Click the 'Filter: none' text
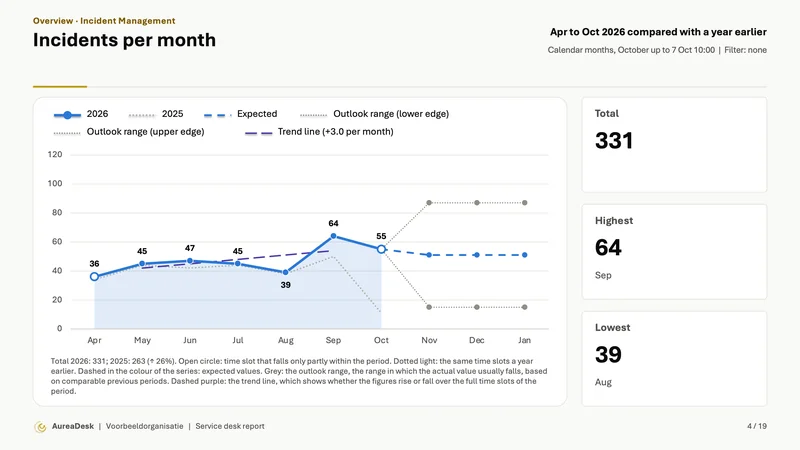 coord(745,50)
